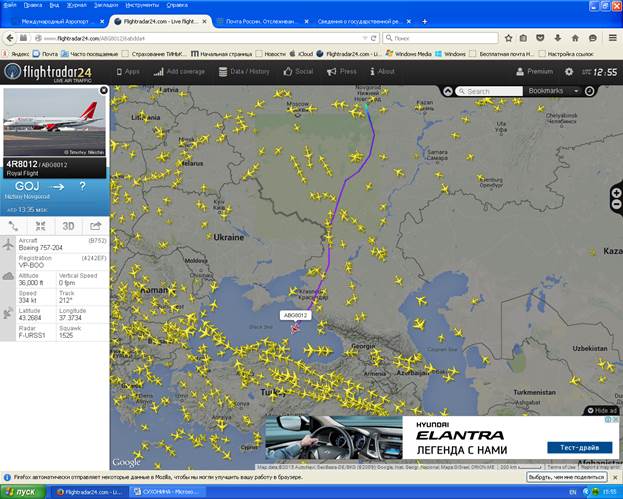Open the About link in Flightradar24 header

coord(382,72)
